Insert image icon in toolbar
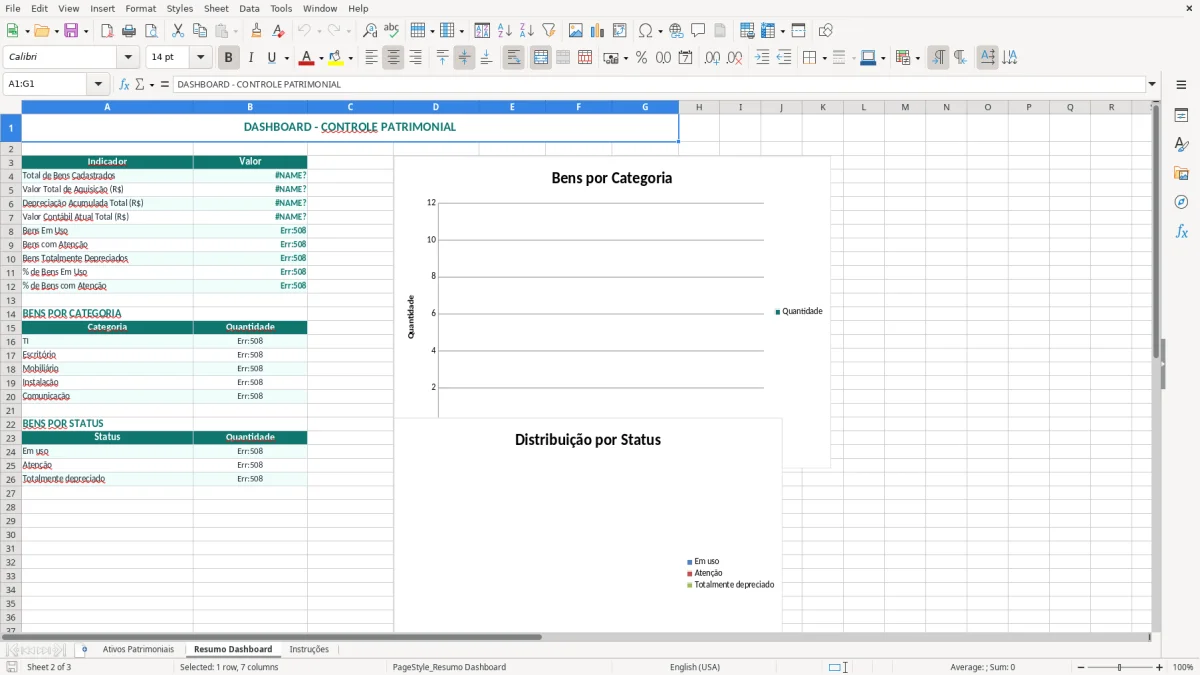Viewport: 1200px width, 675px height. tap(576, 31)
